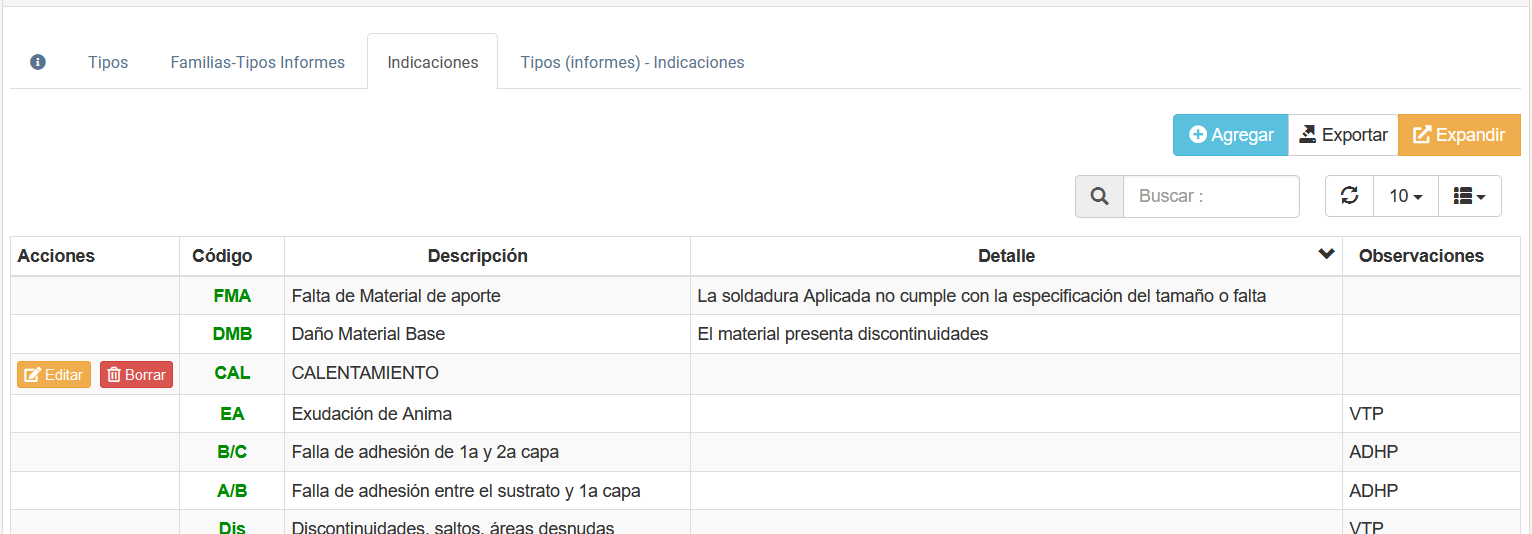Click the FMA code cell
Image resolution: width=1532 pixels, height=534 pixels.
[x=232, y=296]
